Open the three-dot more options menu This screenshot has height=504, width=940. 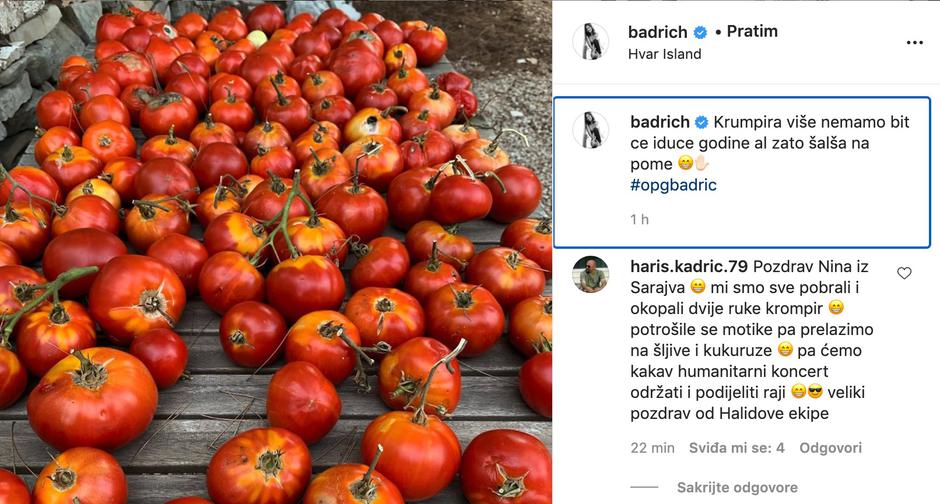(914, 43)
